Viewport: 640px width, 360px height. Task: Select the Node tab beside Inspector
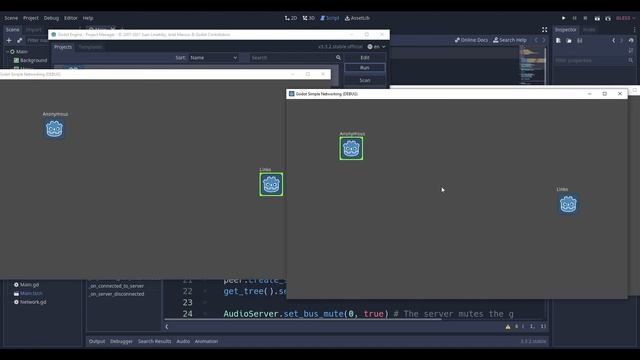point(589,30)
